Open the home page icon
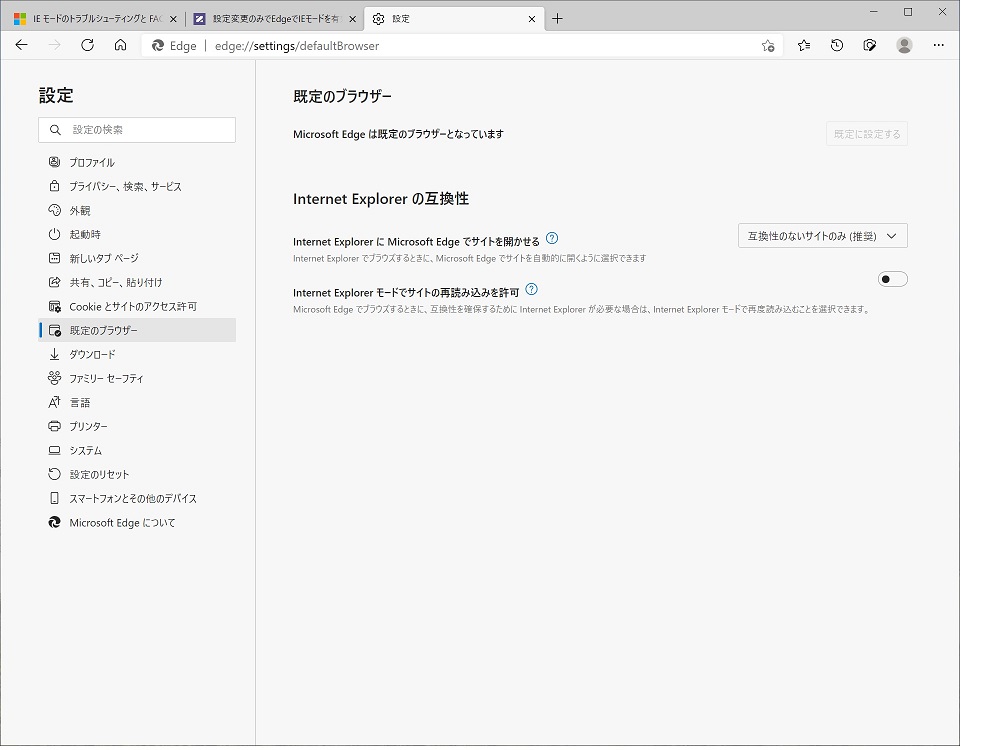The width and height of the screenshot is (1000, 750). [121, 45]
